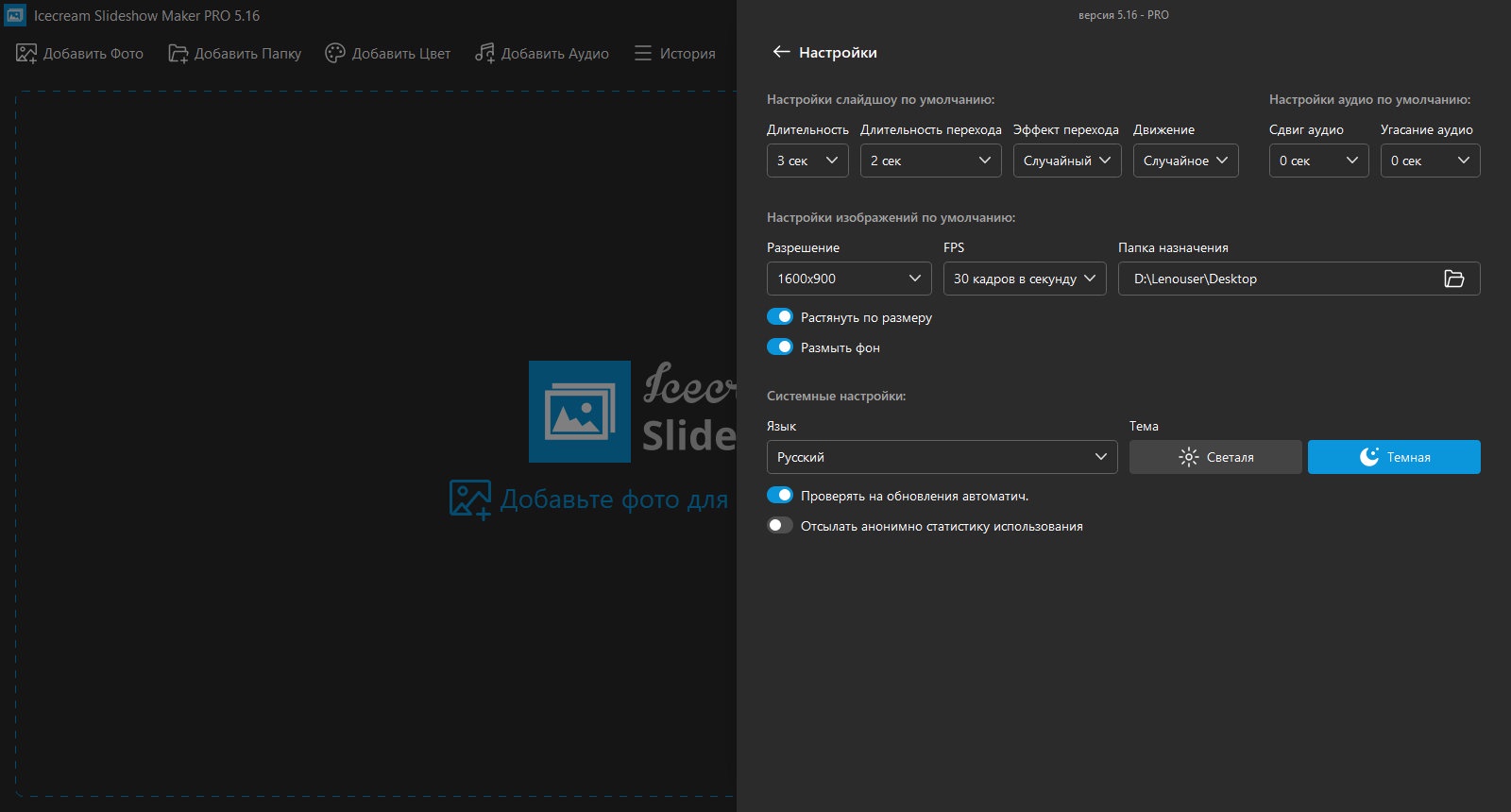Click the История hamburger icon
This screenshot has height=812, width=1511.
click(643, 54)
